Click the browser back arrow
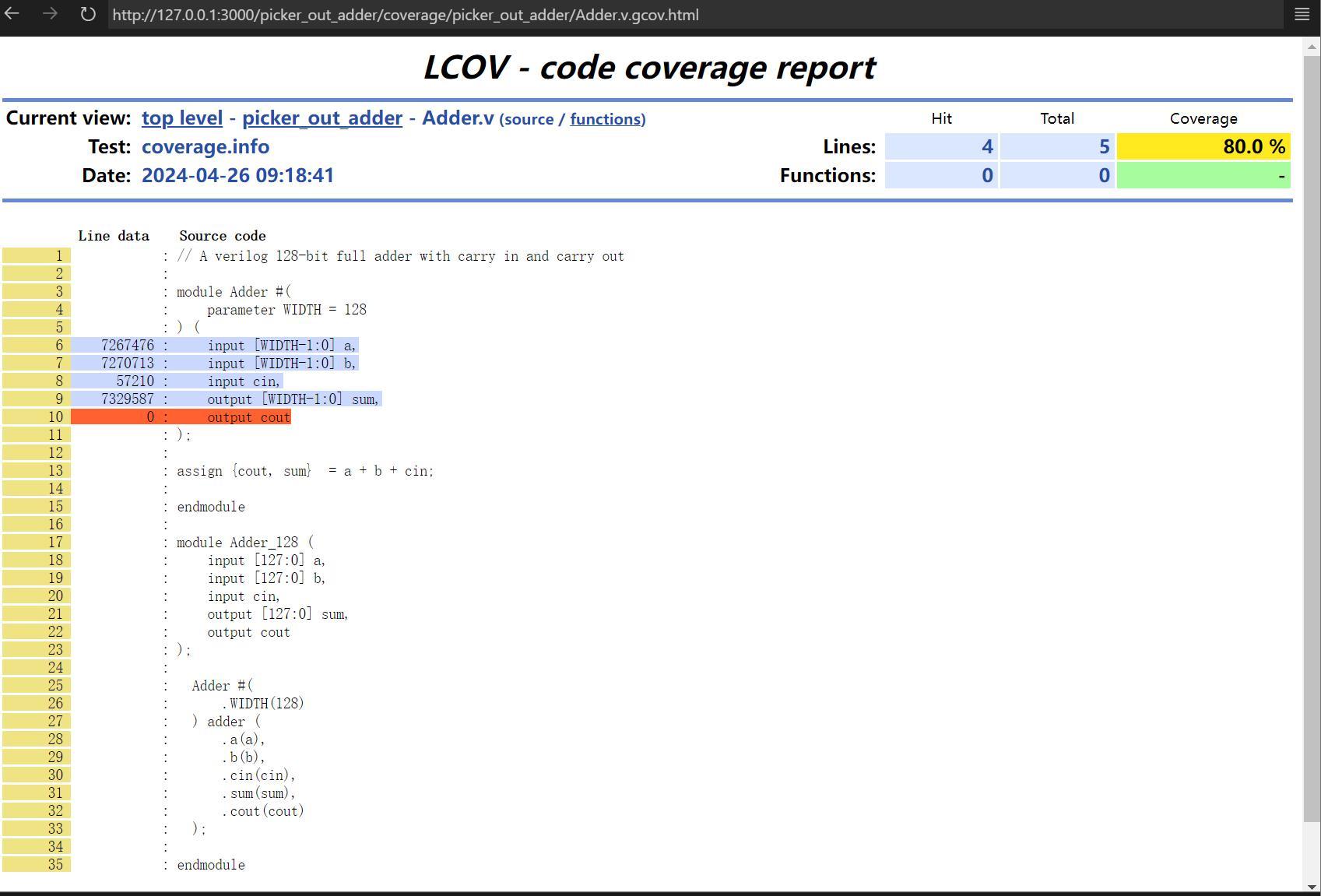The width and height of the screenshot is (1321, 896). 12,14
